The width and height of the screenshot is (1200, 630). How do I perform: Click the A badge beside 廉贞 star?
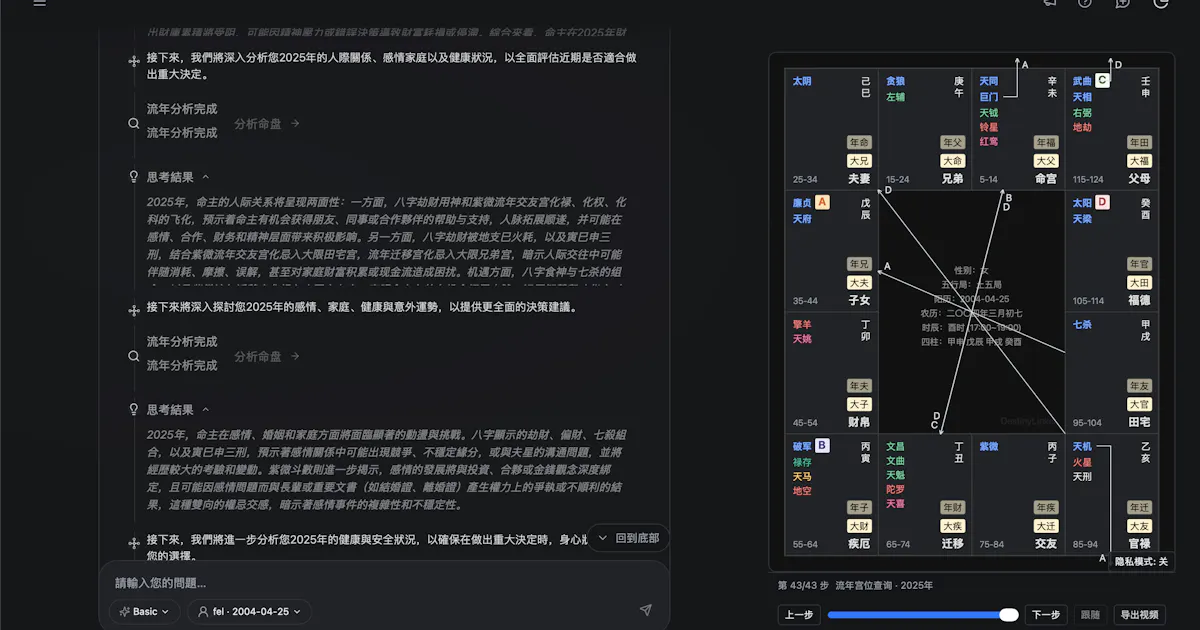click(x=822, y=202)
